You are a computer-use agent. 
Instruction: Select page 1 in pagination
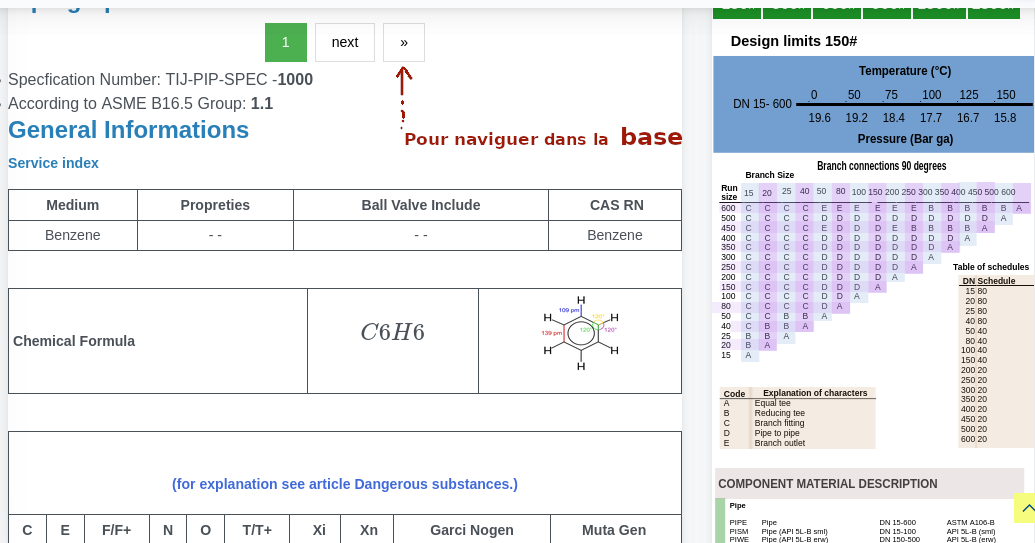[x=286, y=42]
